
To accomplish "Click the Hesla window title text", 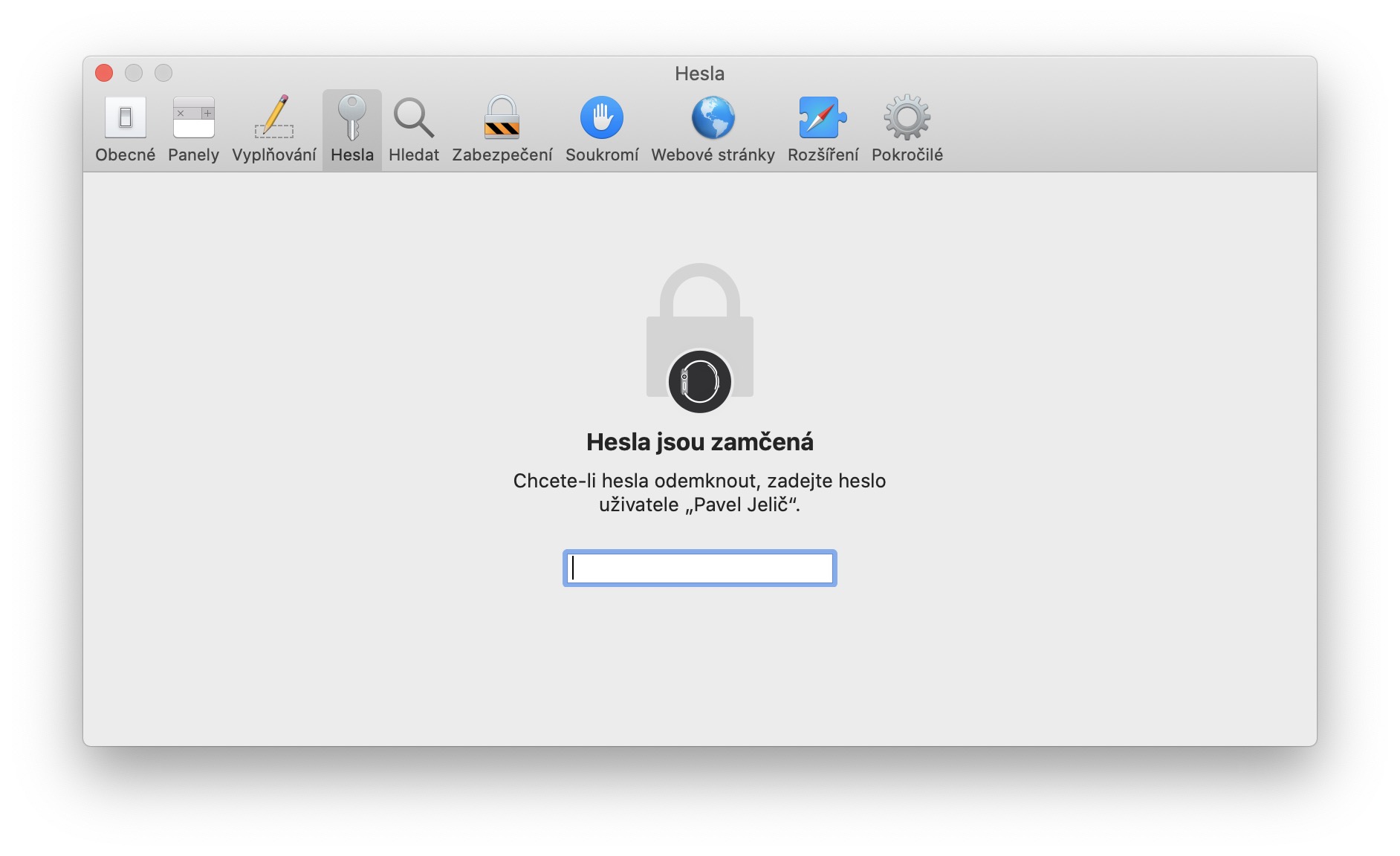I will coord(699,74).
